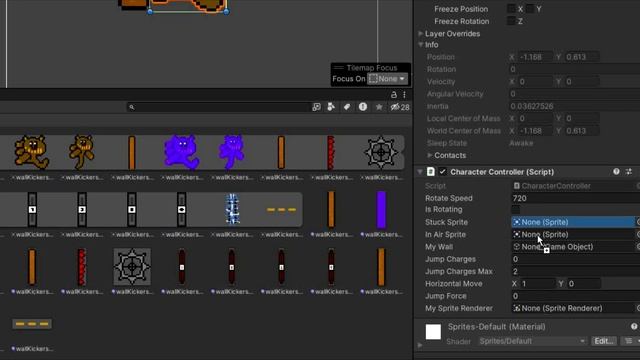Select the large brown monster sprite
Viewport: 640px width, 360px height.
coord(31,152)
